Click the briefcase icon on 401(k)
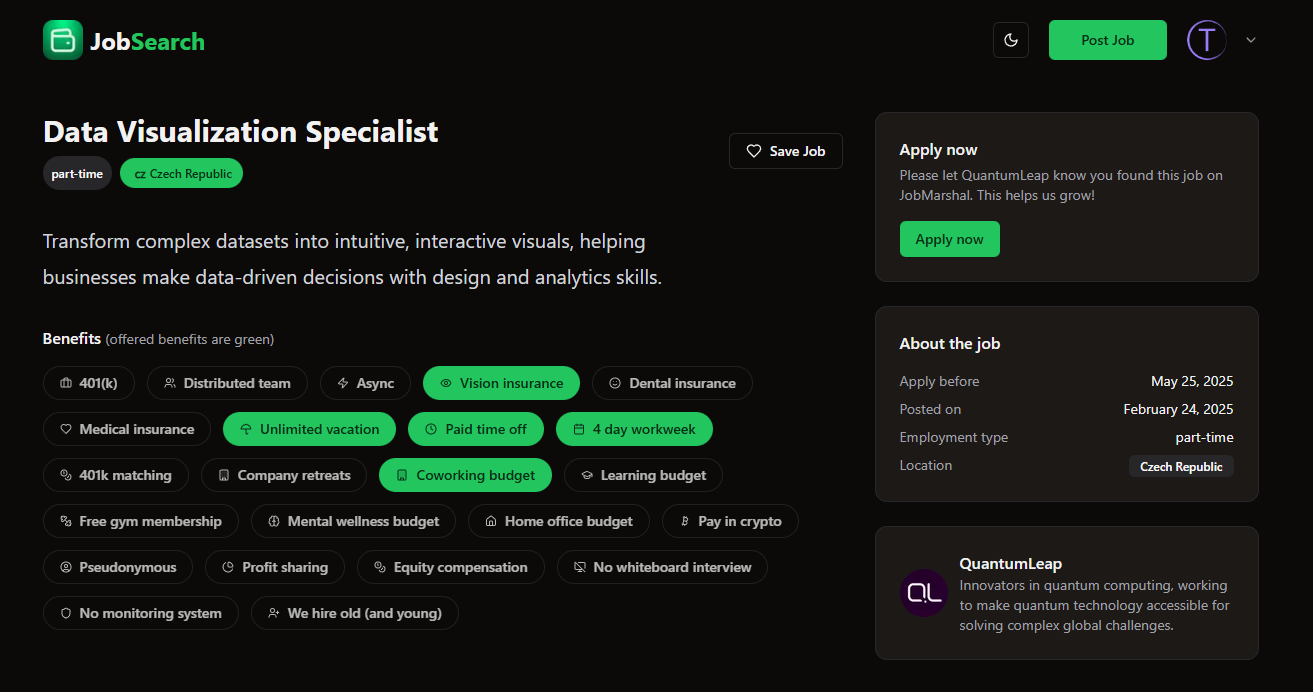 tap(65, 383)
